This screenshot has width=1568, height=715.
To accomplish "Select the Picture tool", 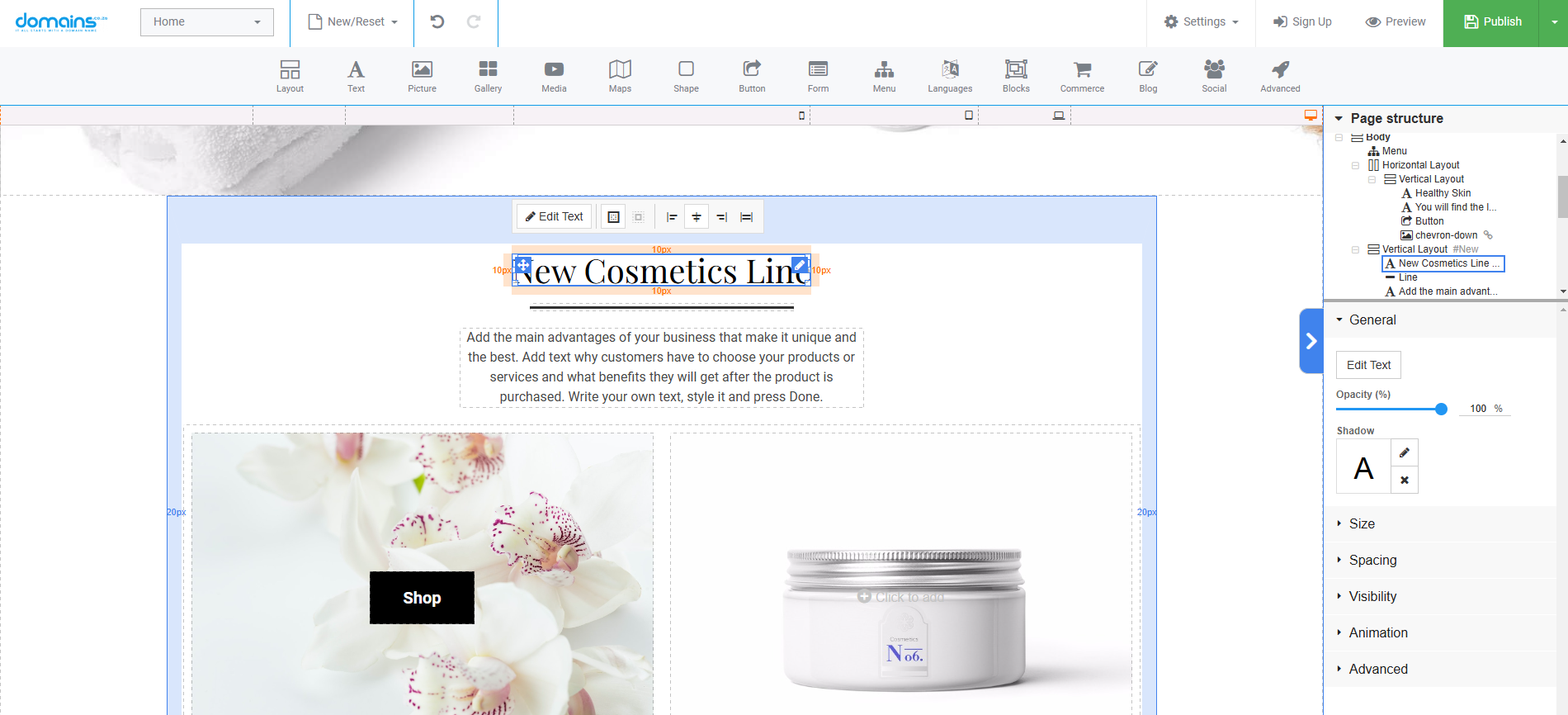I will point(422,76).
